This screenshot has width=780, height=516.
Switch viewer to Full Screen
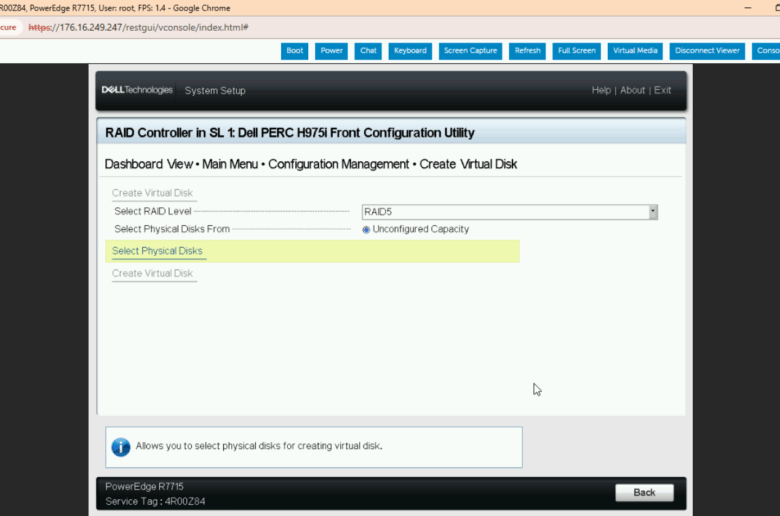(x=577, y=51)
